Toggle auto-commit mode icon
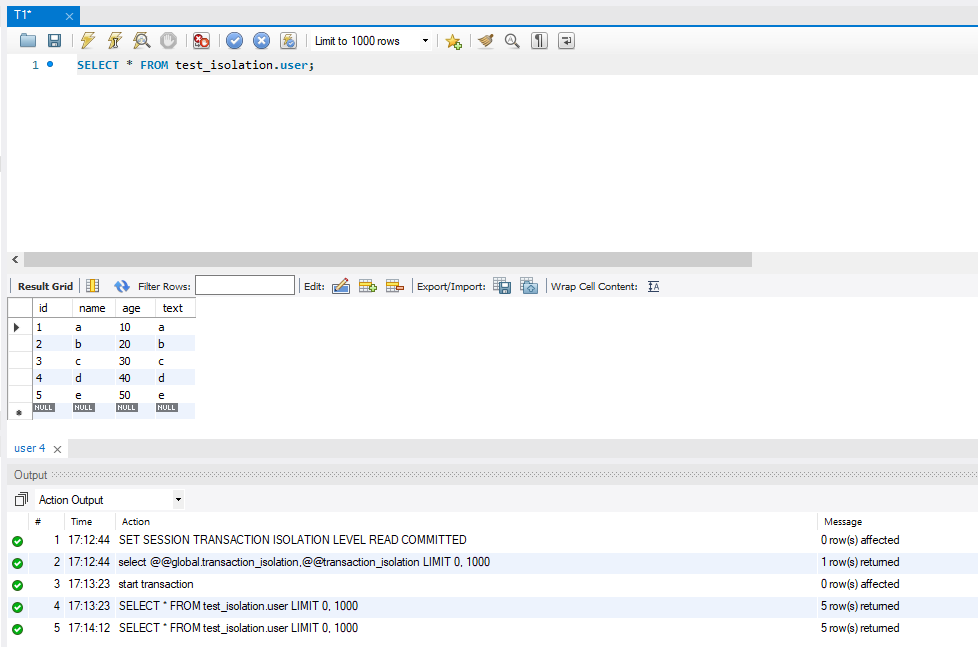 [x=288, y=41]
